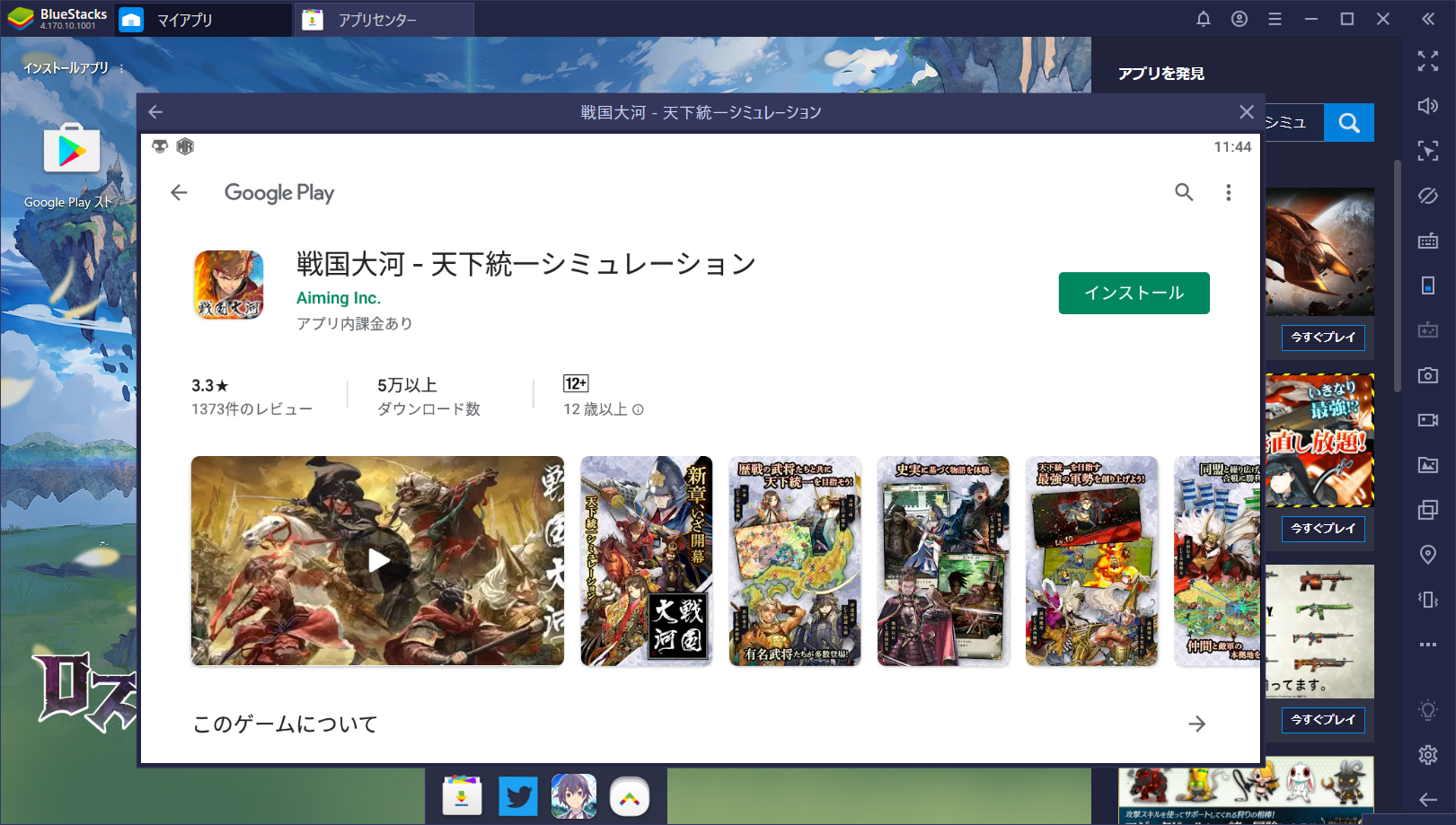1456x825 pixels.
Task: Click the 12歳以上 info icon
Action: click(638, 409)
